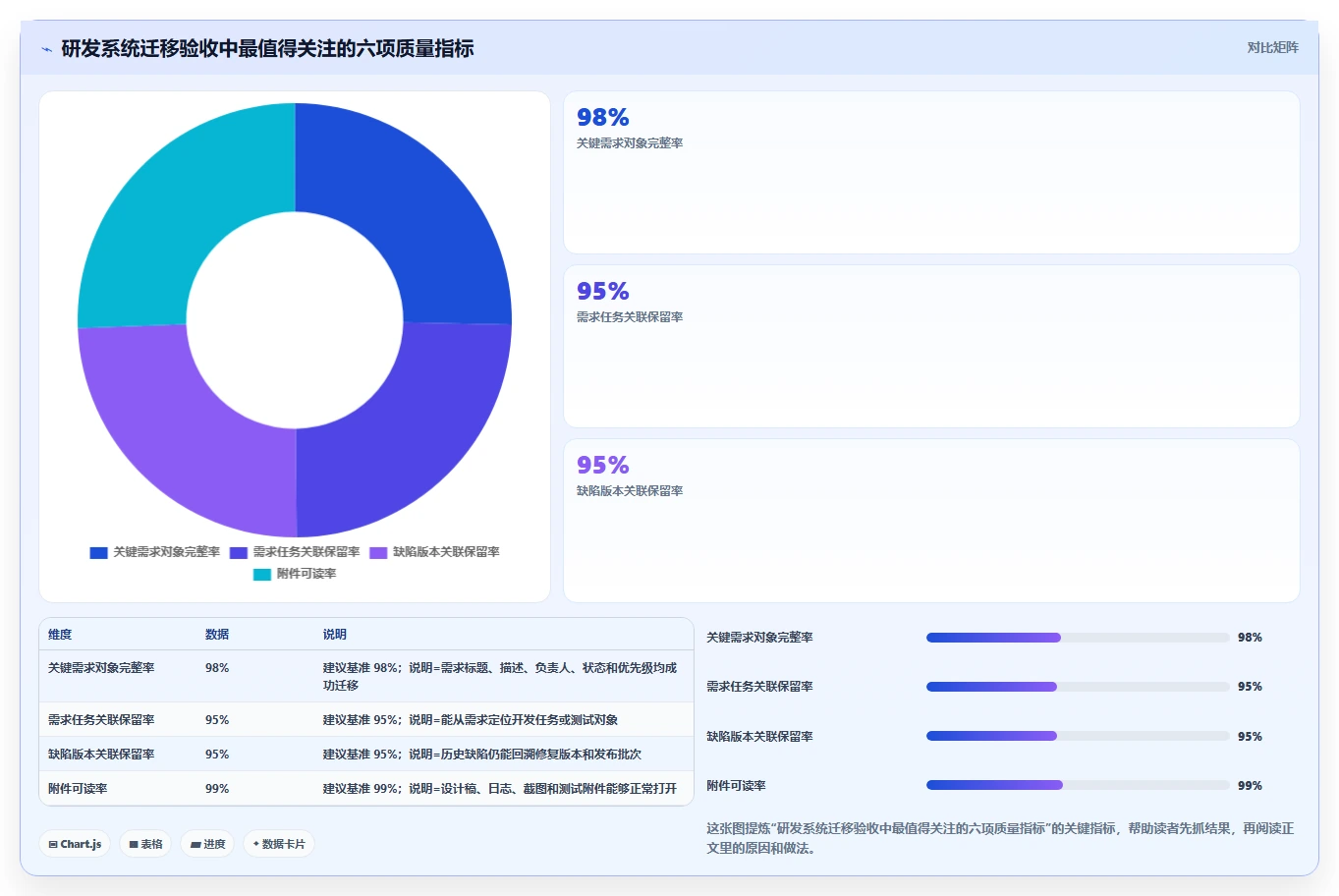1339x896 pixels.
Task: Click the 表格 tag chip
Action: coord(145,844)
